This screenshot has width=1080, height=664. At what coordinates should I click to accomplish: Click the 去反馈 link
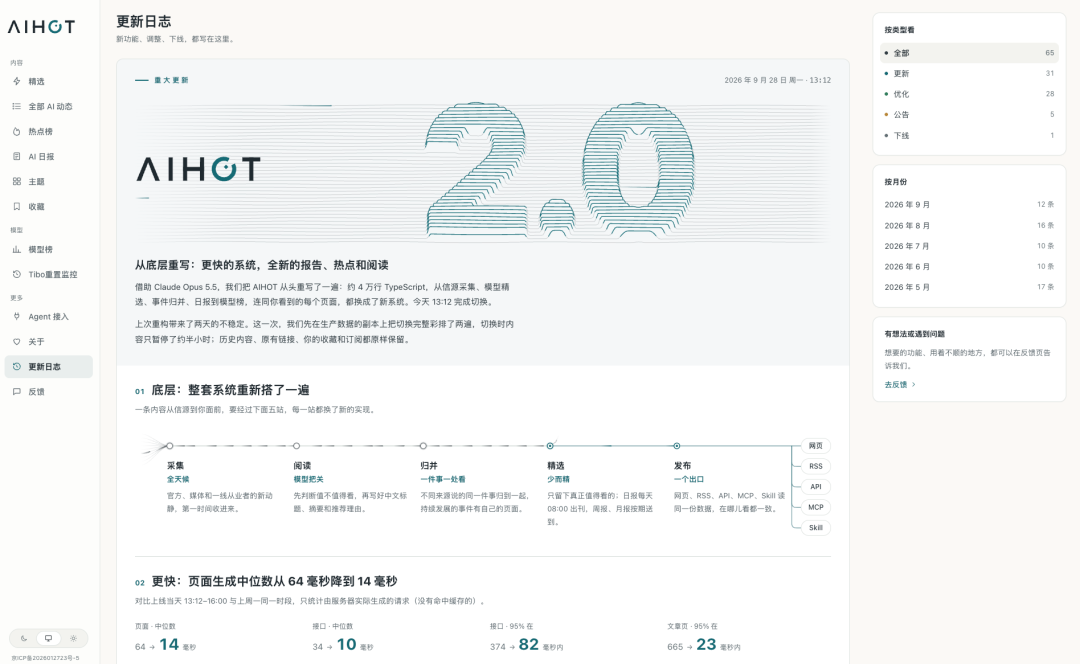point(900,384)
